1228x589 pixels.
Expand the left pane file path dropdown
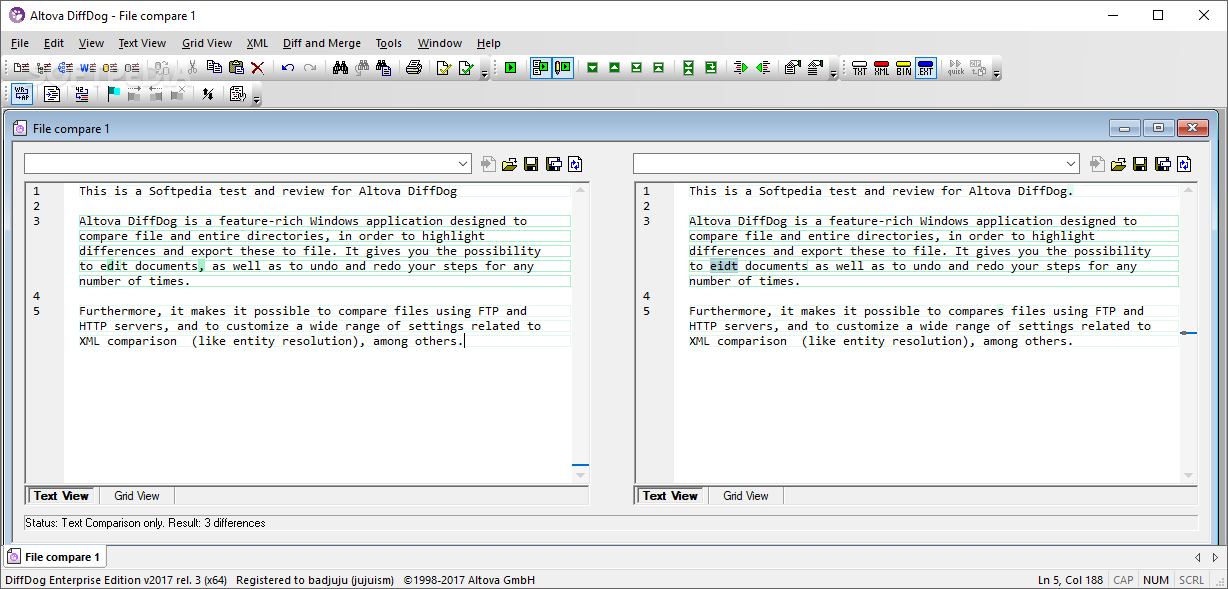tap(462, 164)
